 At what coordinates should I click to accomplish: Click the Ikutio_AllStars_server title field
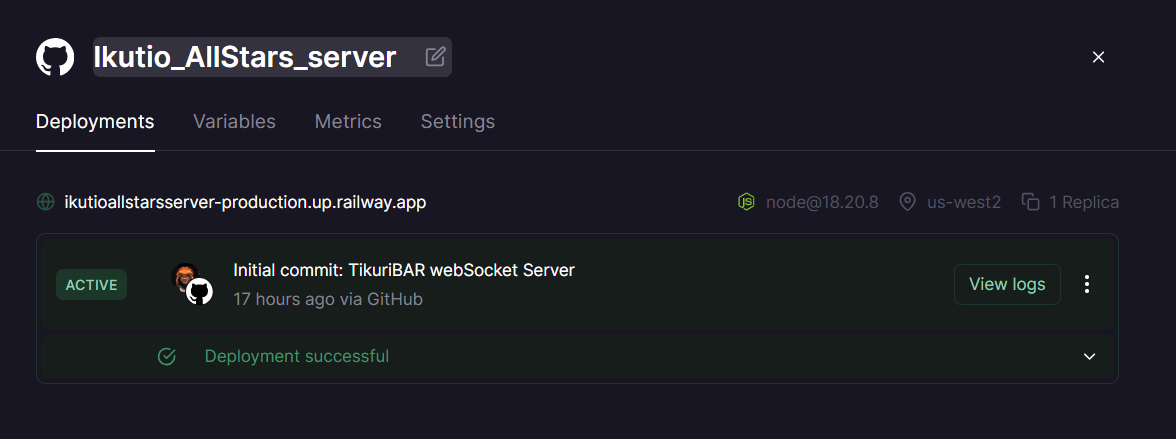click(272, 57)
